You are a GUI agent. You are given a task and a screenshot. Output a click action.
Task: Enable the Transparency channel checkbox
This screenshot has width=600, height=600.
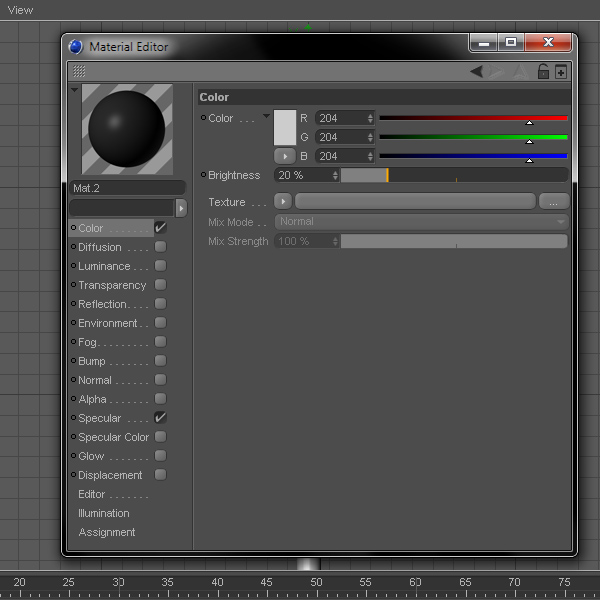(x=160, y=284)
